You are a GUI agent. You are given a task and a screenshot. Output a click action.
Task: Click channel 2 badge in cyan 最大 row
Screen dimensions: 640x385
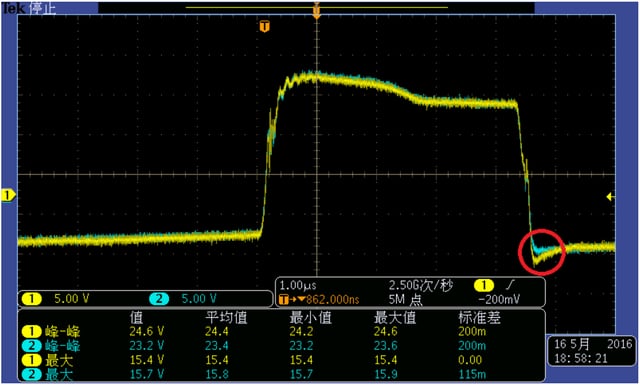[31, 374]
